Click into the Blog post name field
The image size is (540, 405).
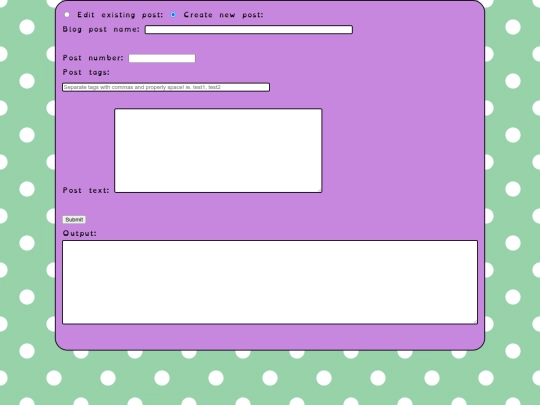(249, 30)
